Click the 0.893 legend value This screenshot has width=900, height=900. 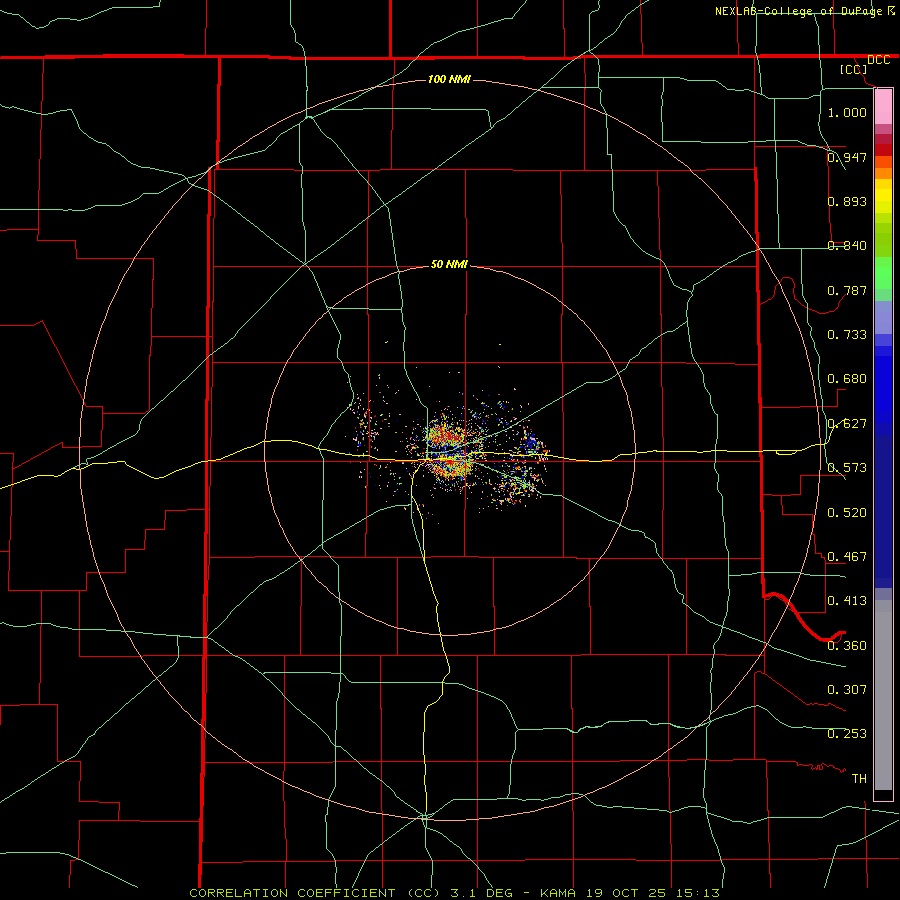click(847, 201)
